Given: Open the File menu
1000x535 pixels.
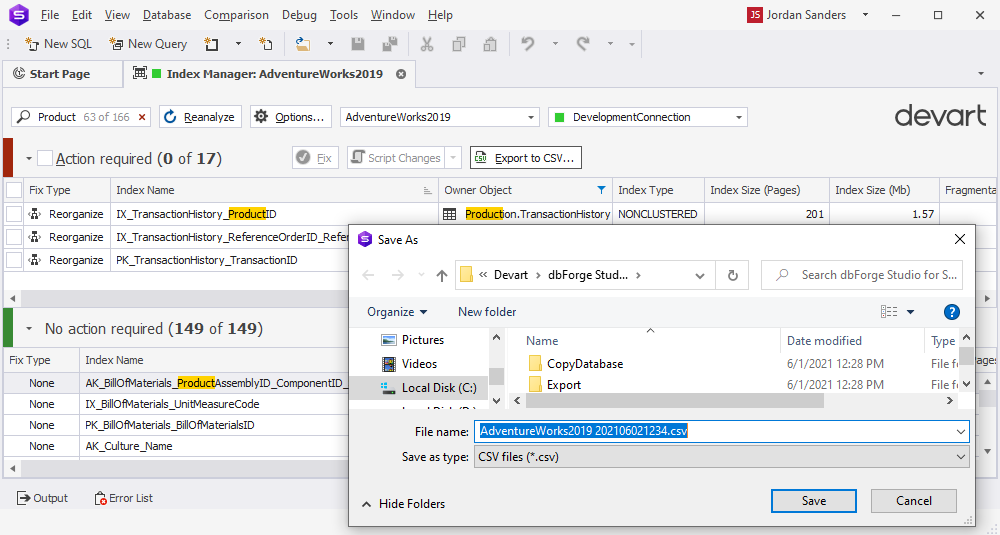Looking at the screenshot, I should click(x=50, y=15).
